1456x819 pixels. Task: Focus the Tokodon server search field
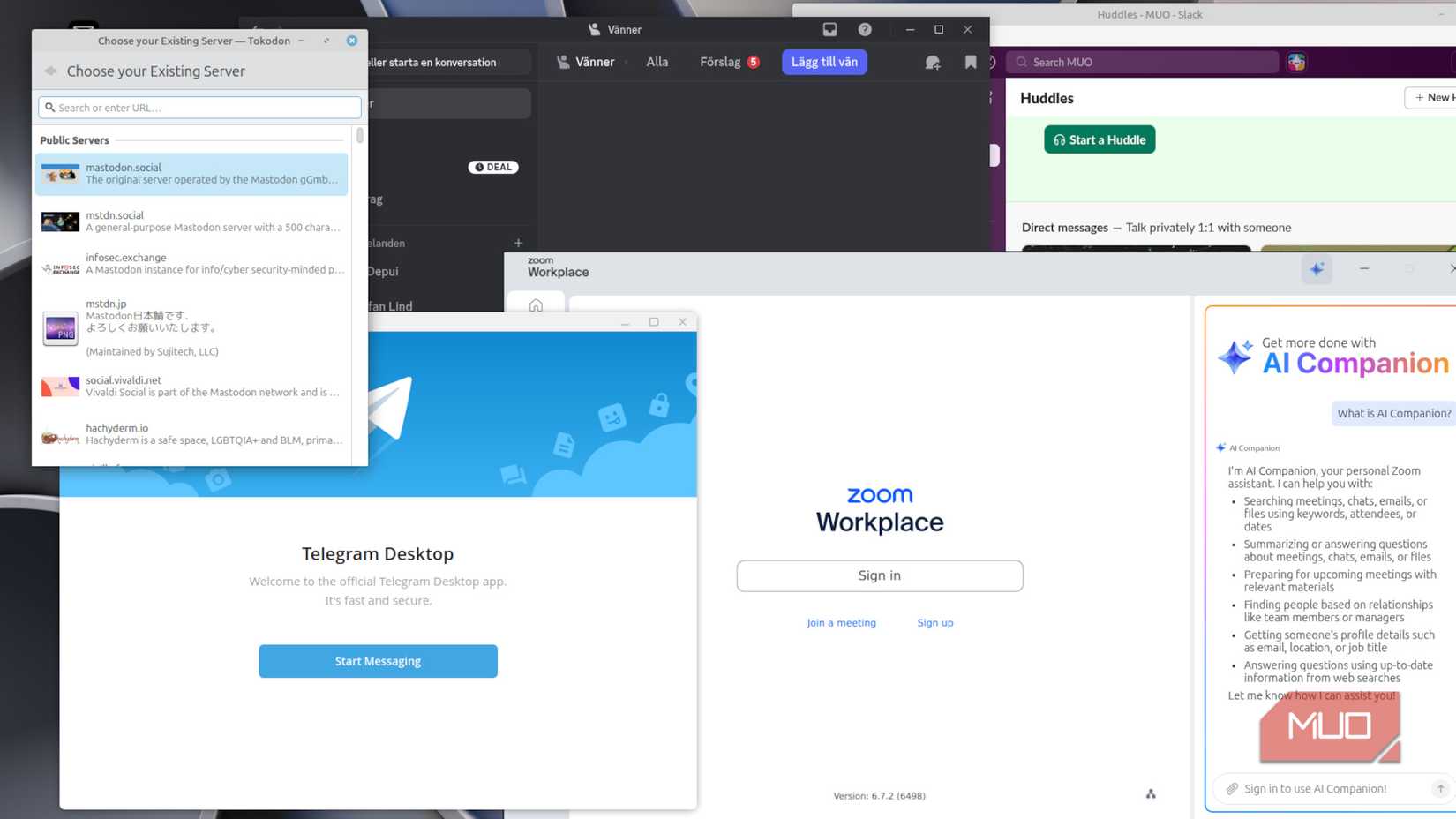point(199,108)
